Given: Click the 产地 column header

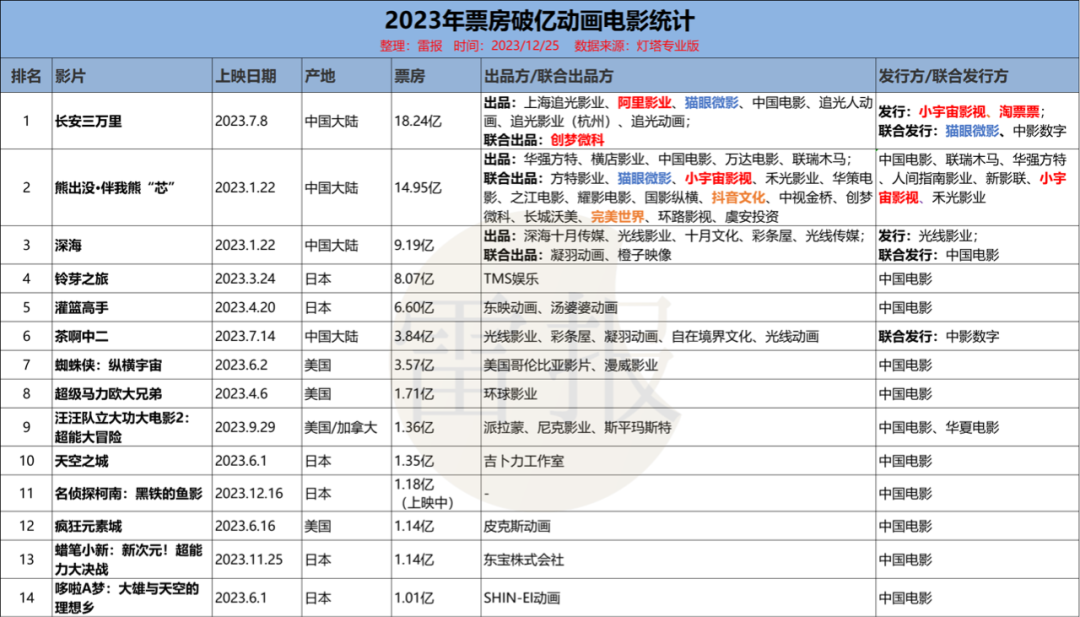Looking at the screenshot, I should tap(320, 77).
